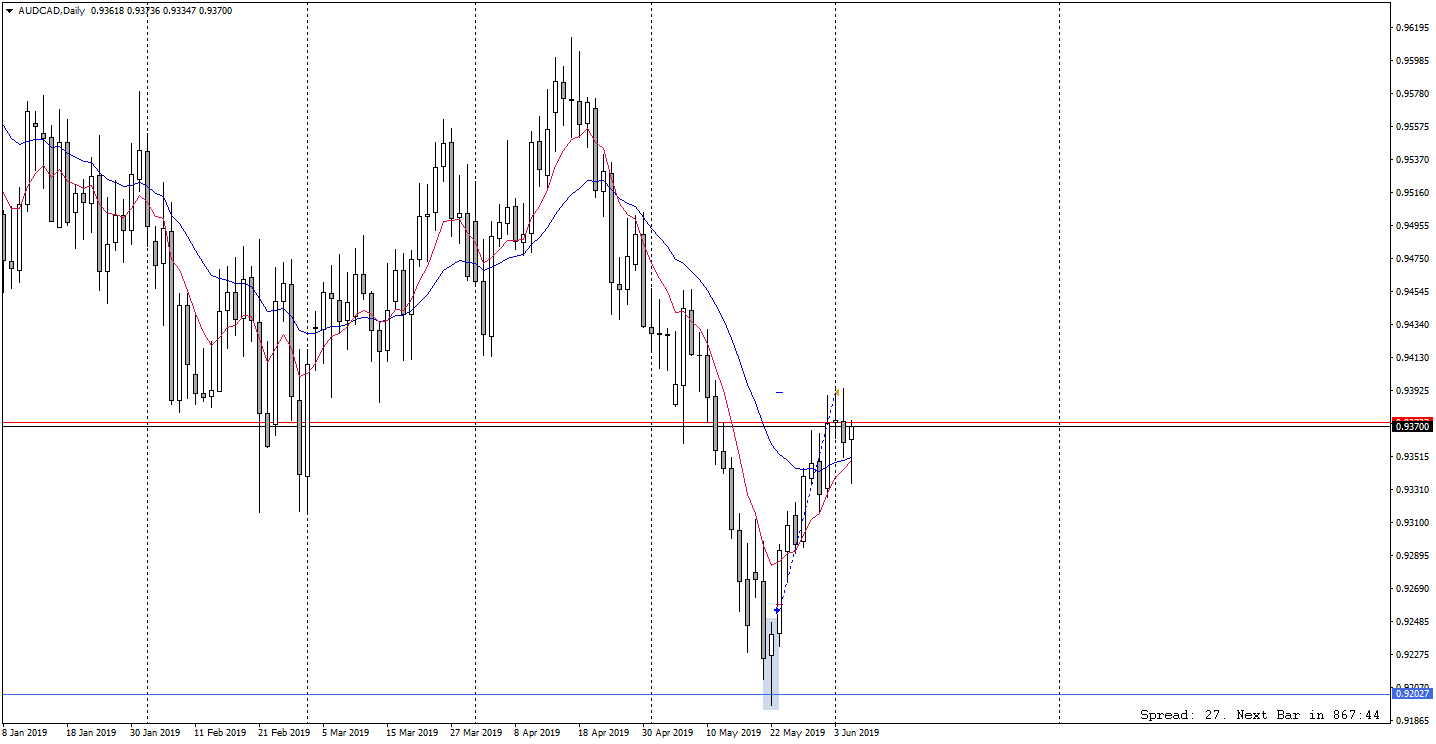Select the AUDCAD,Daily chart title text

pyautogui.click(x=51, y=10)
